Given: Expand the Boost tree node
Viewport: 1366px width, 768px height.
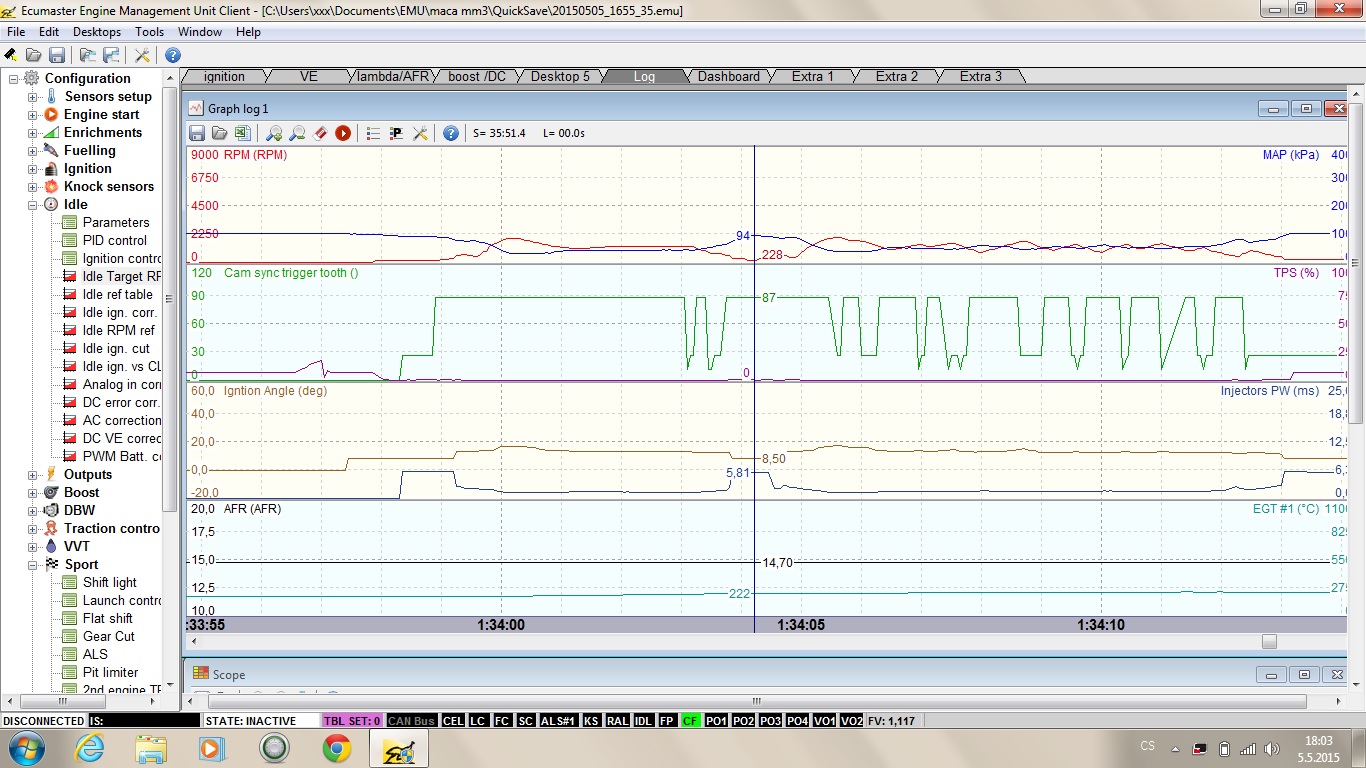Looking at the screenshot, I should pos(32,493).
